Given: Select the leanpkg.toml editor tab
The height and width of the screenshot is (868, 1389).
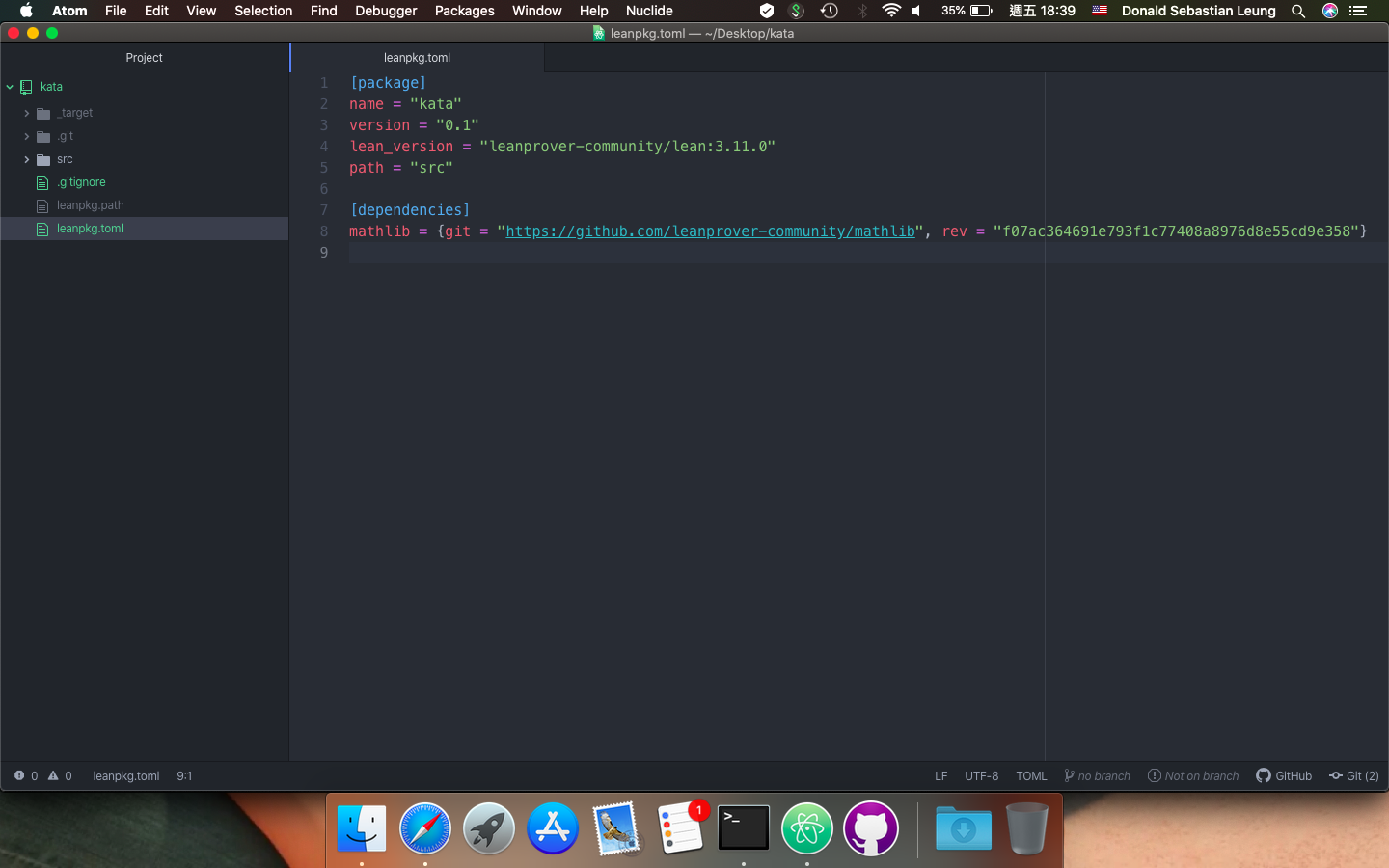Looking at the screenshot, I should [x=417, y=58].
